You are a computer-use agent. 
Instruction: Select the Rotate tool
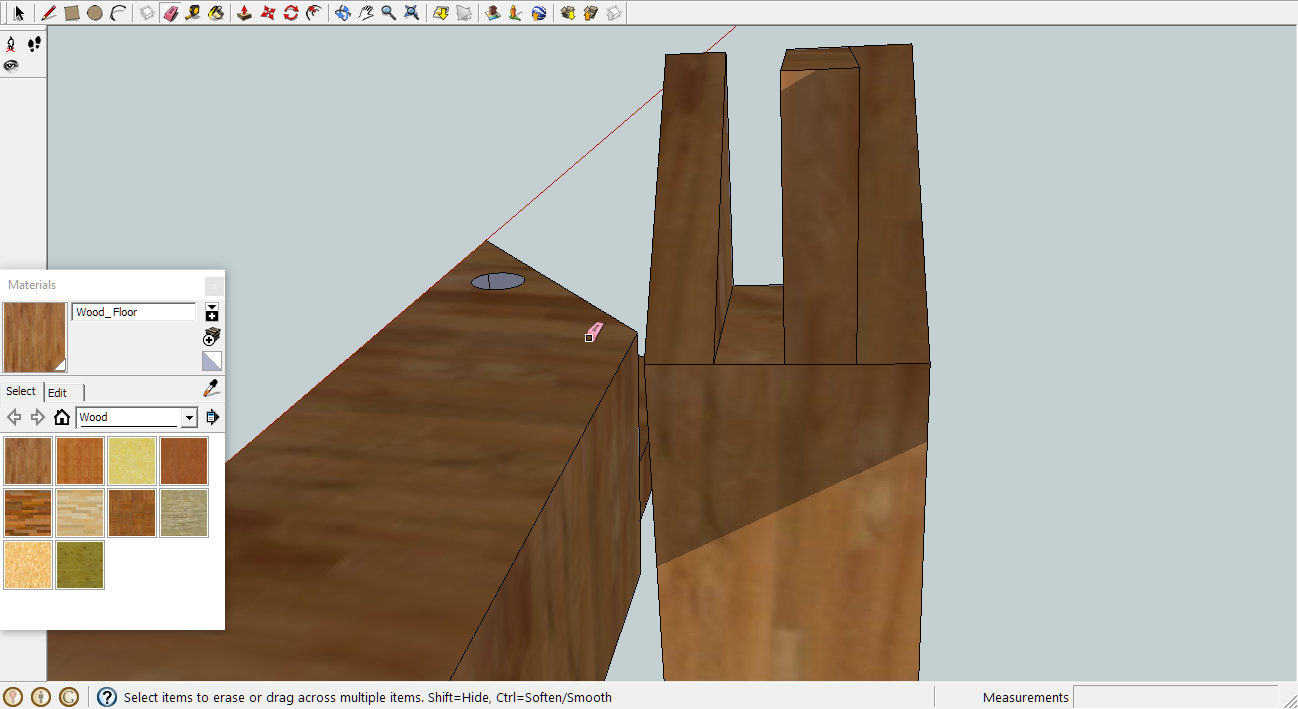tap(290, 13)
